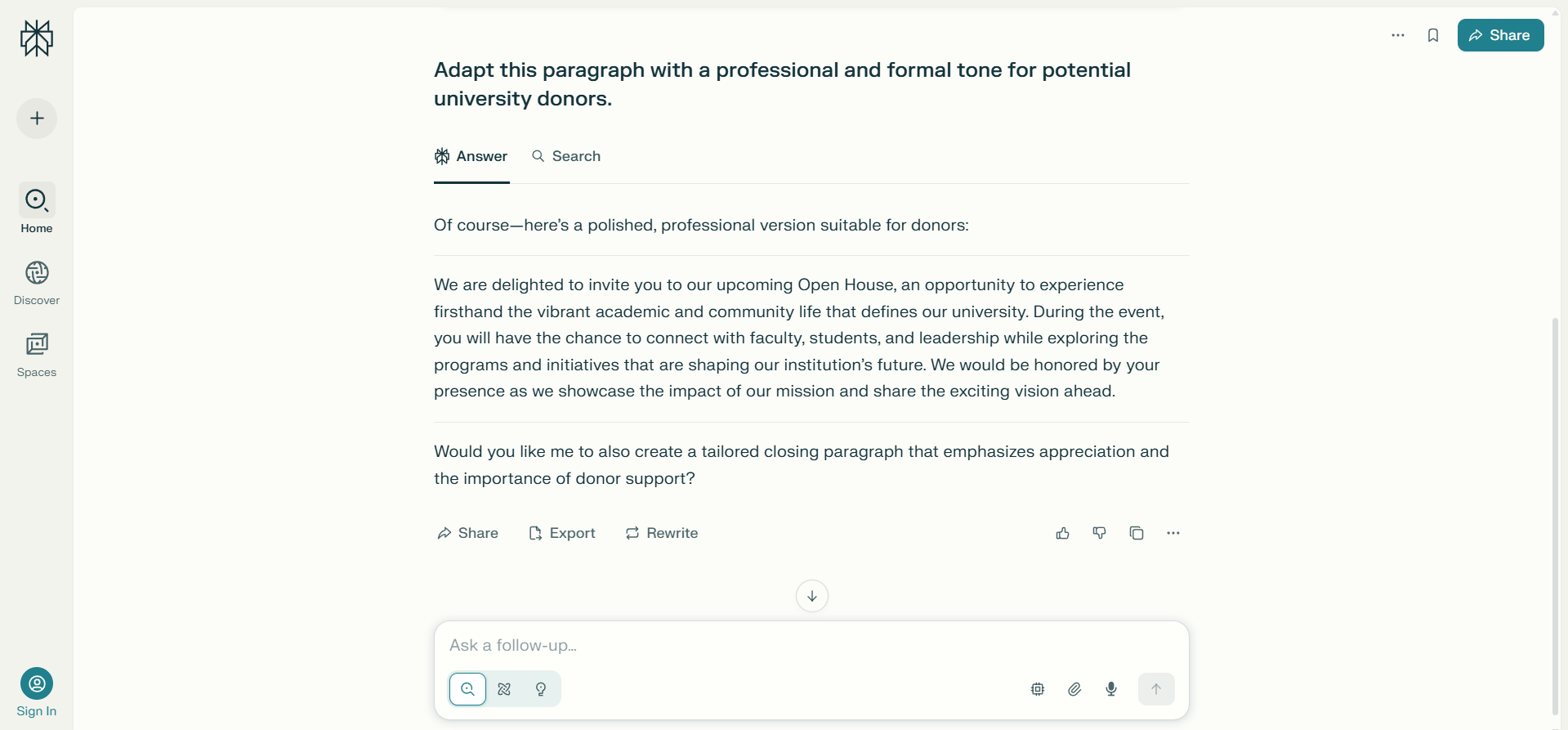Open model selection with the chip icon
This screenshot has height=730, width=1568.
(1036, 689)
